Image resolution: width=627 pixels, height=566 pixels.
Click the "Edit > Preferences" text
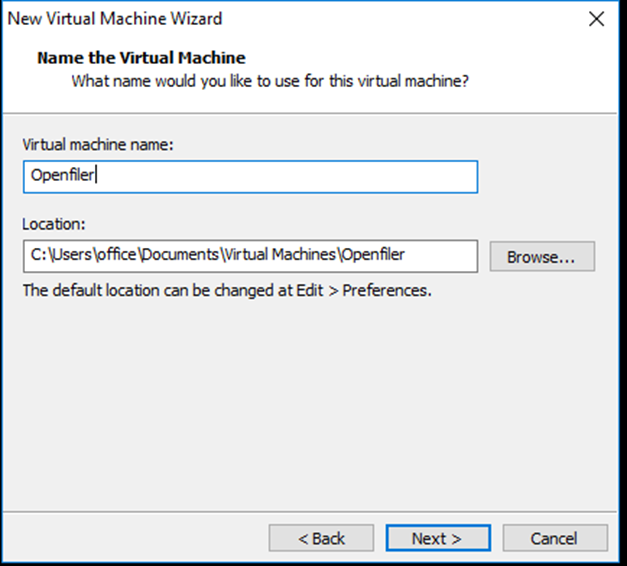pyautogui.click(x=363, y=290)
